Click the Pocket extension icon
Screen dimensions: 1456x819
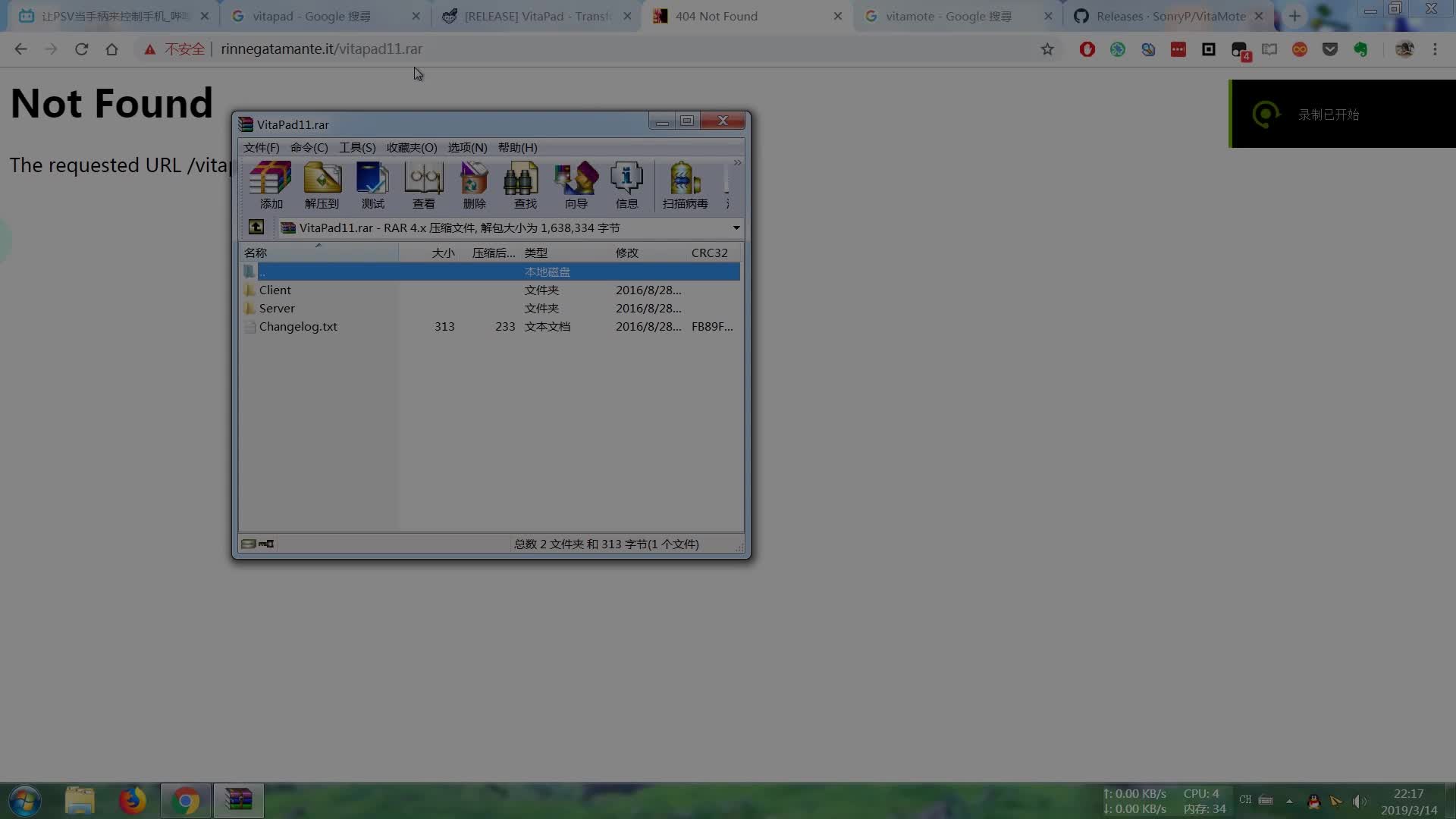pyautogui.click(x=1330, y=49)
